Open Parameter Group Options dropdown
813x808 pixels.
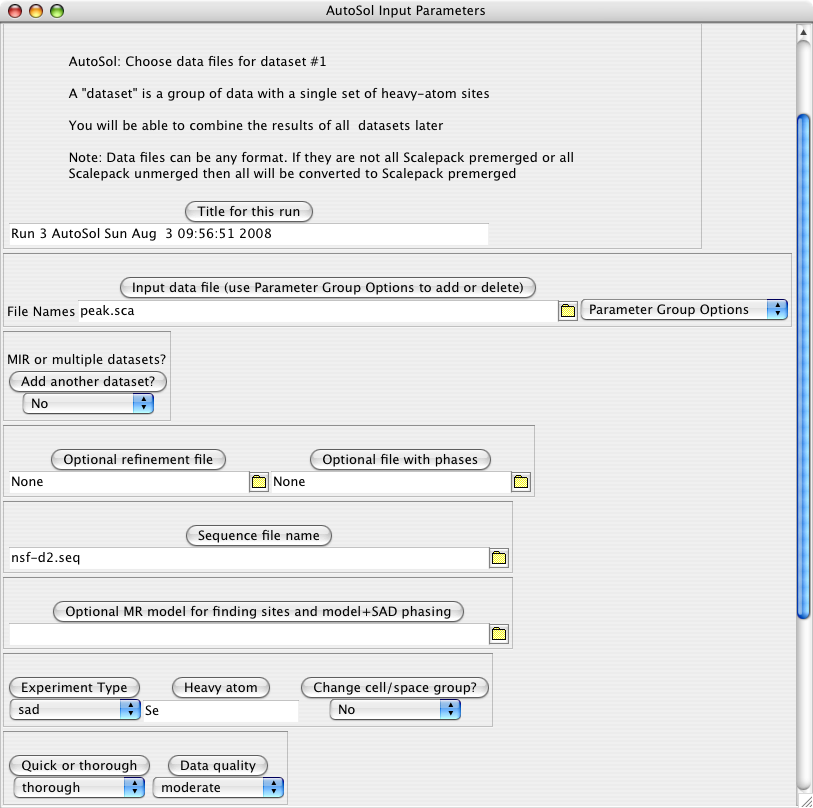point(683,310)
